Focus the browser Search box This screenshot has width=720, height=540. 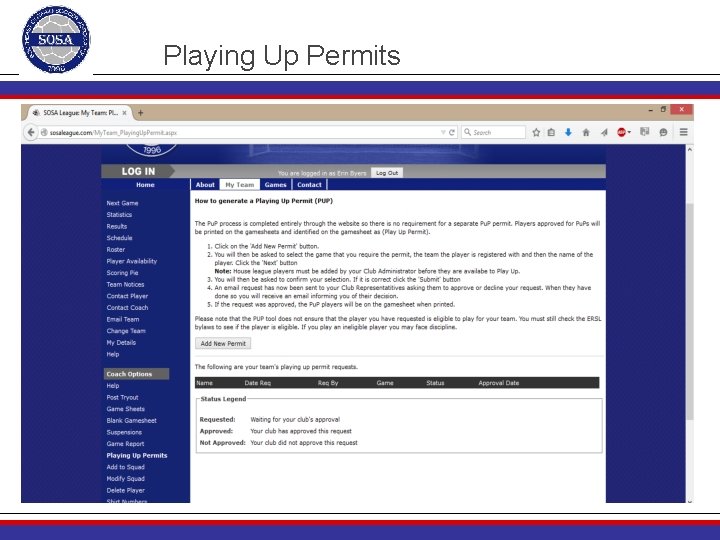pos(494,132)
